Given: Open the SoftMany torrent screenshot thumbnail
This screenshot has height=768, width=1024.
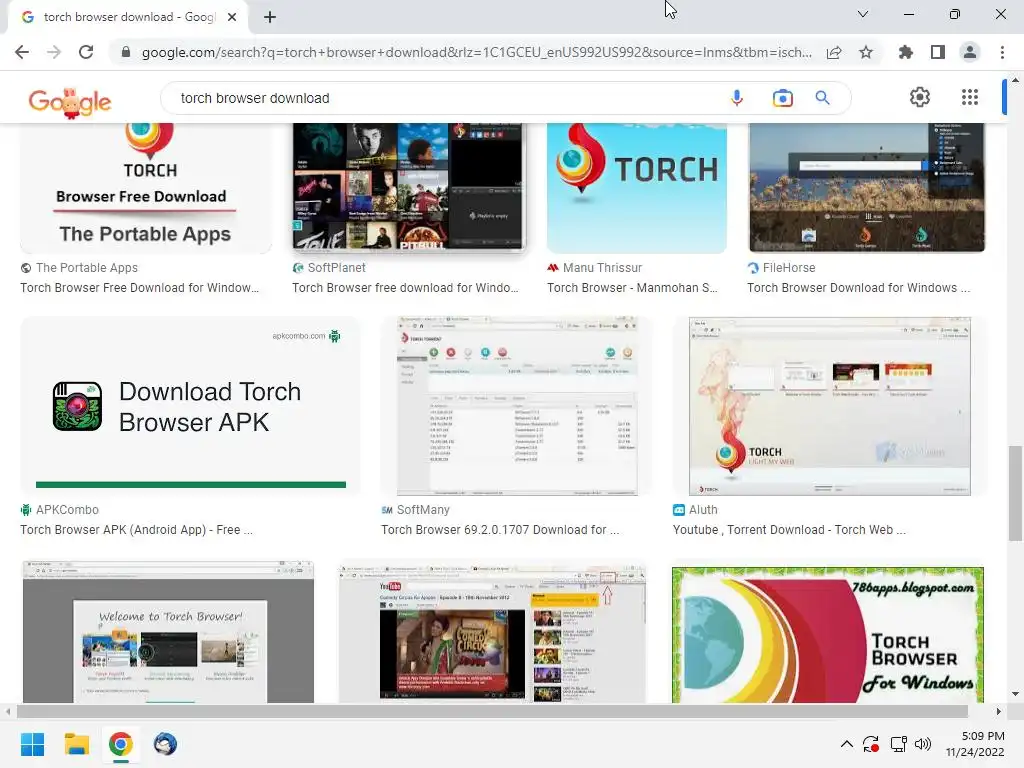Looking at the screenshot, I should click(x=517, y=406).
